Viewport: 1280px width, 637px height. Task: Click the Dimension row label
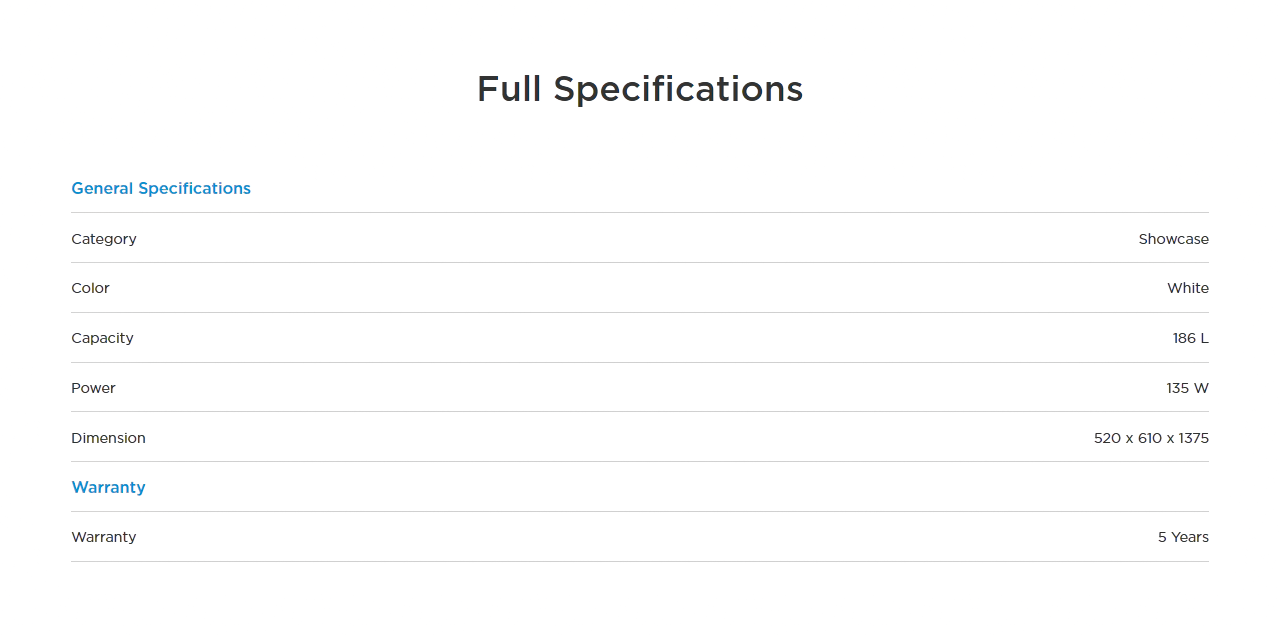click(x=108, y=438)
